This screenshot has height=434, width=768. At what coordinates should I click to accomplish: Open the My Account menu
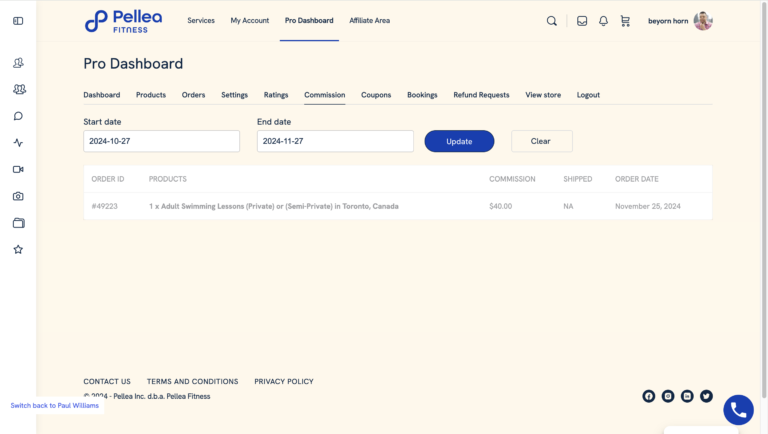click(250, 21)
